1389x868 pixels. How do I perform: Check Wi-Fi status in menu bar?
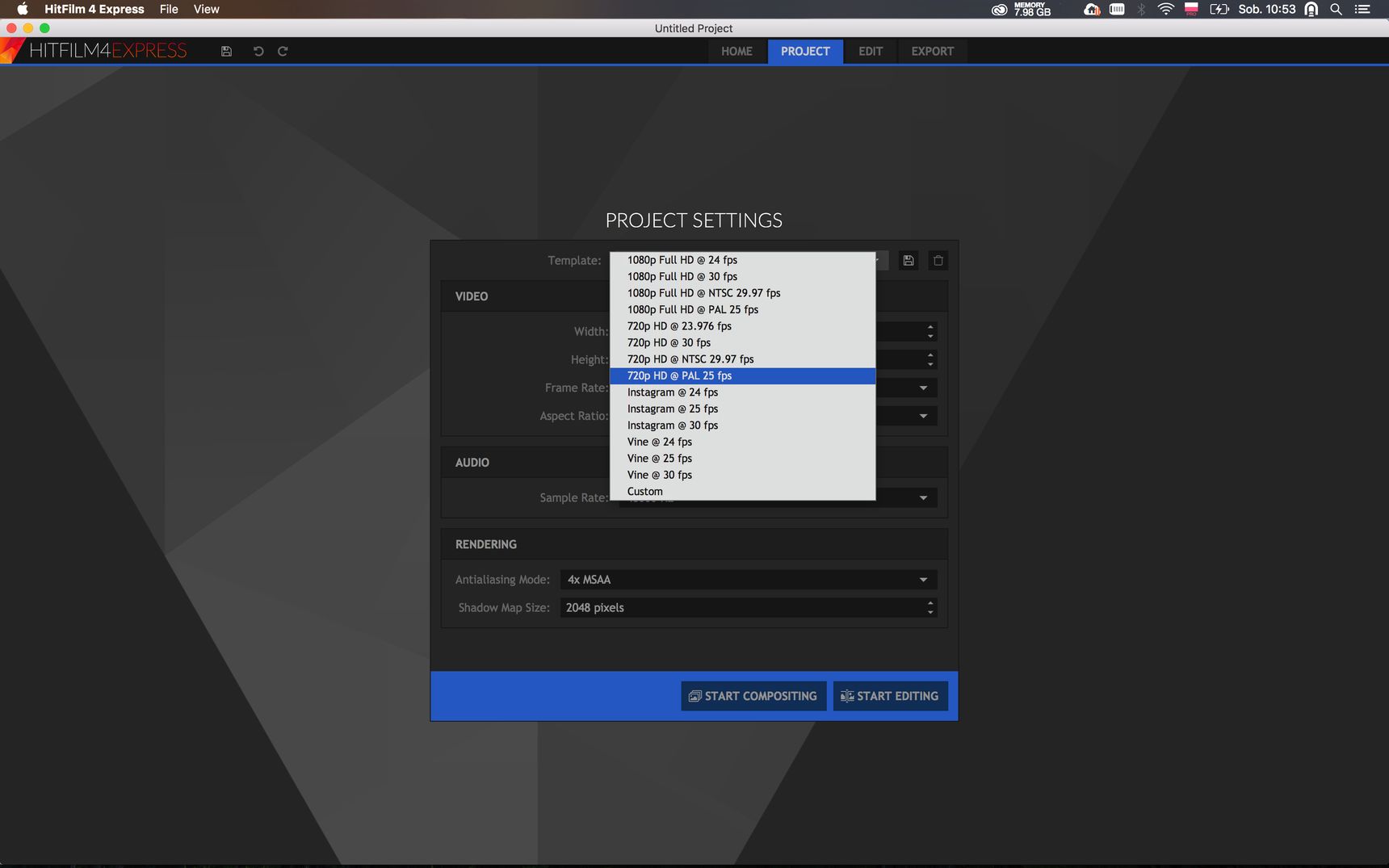1165,9
